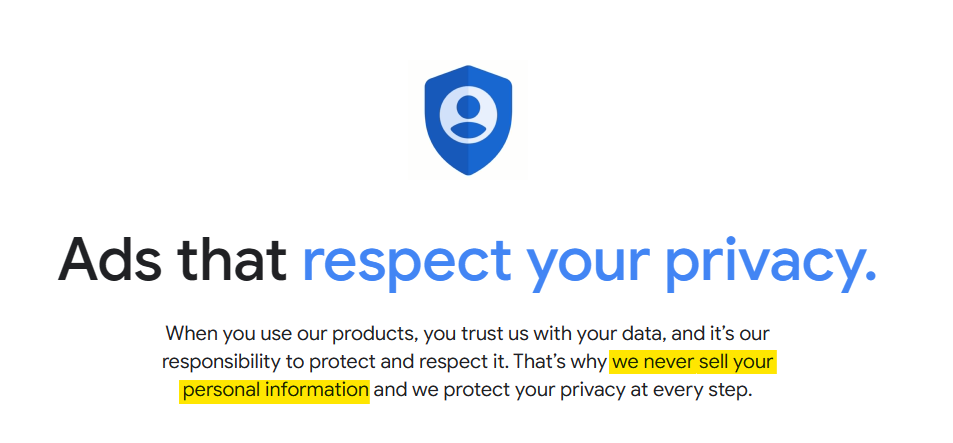The height and width of the screenshot is (443, 953).
Task: Click the word "and" right after the highlighted text
Action: pos(390,390)
